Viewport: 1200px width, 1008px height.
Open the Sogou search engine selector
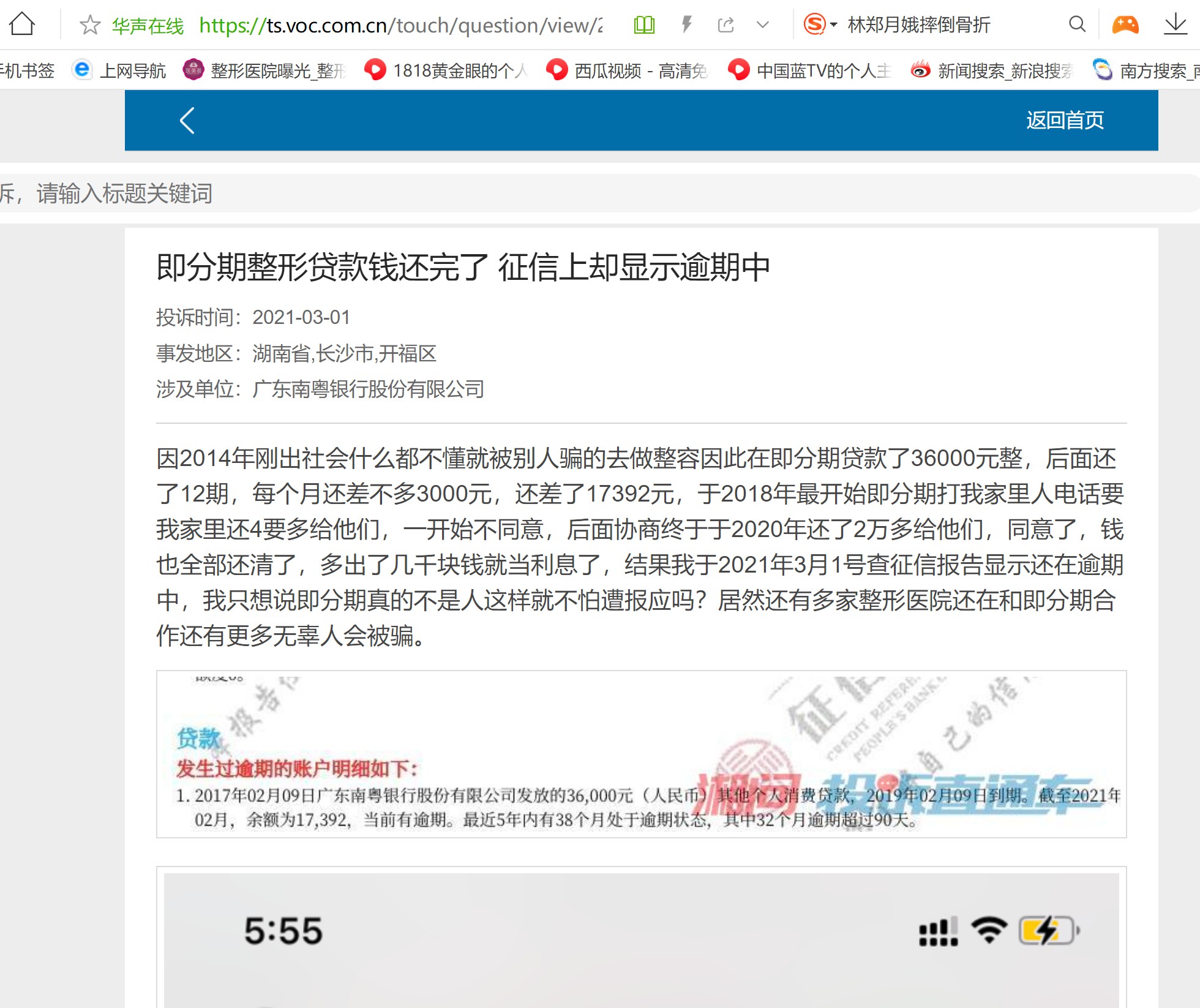click(x=820, y=24)
